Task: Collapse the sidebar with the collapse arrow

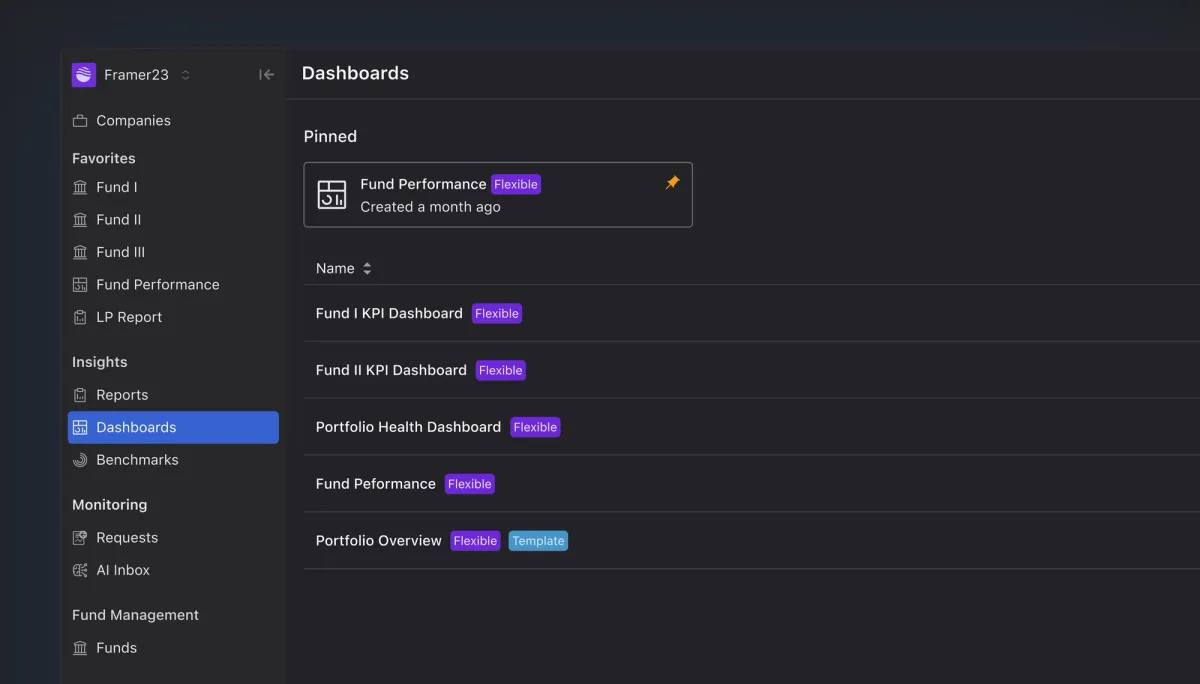Action: 265,74
